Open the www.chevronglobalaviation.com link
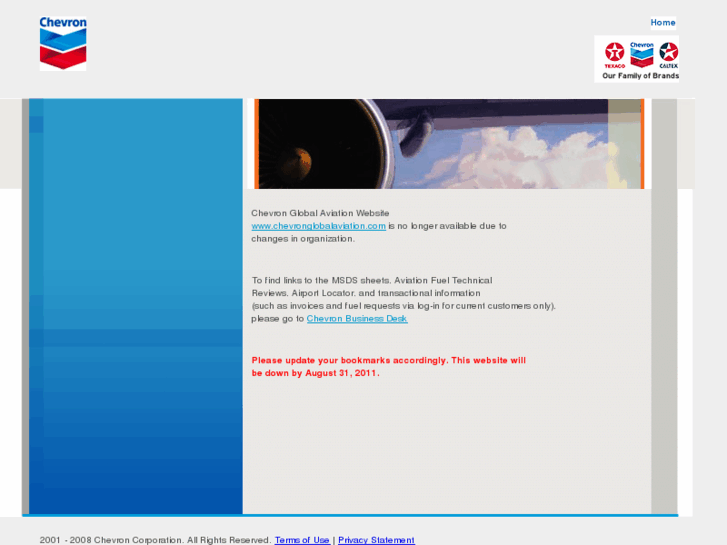Viewport: 727px width, 545px height. (319, 226)
